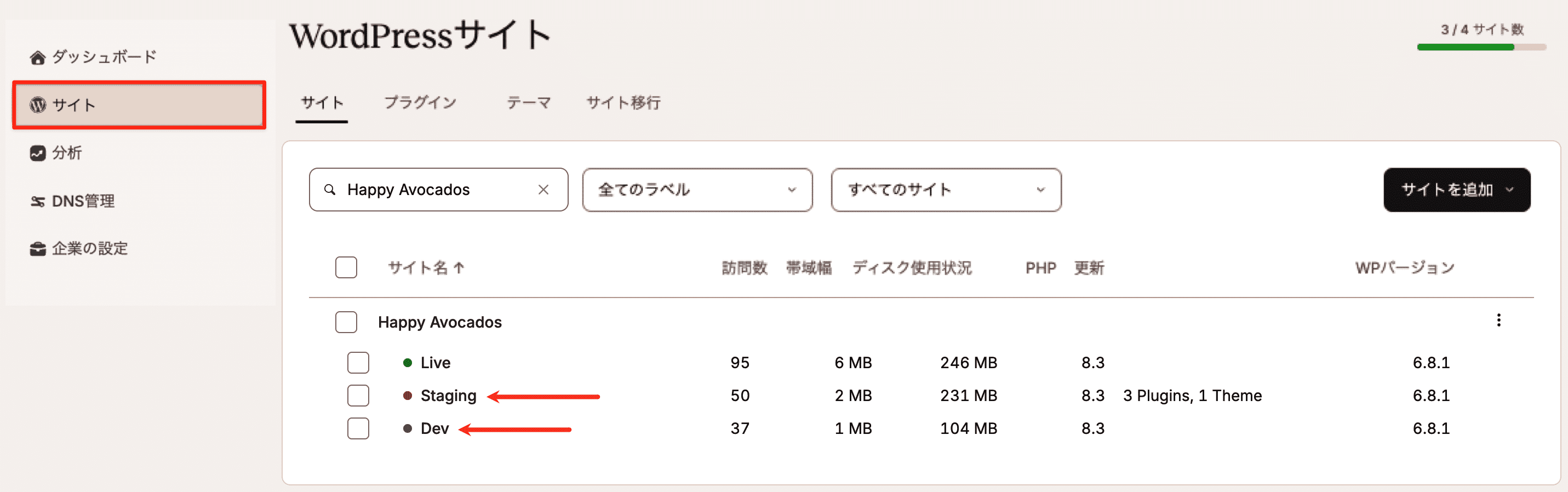Image resolution: width=1568 pixels, height=492 pixels.
Task: Open 3 Plugins, 1 Theme updates link
Action: coord(1192,395)
